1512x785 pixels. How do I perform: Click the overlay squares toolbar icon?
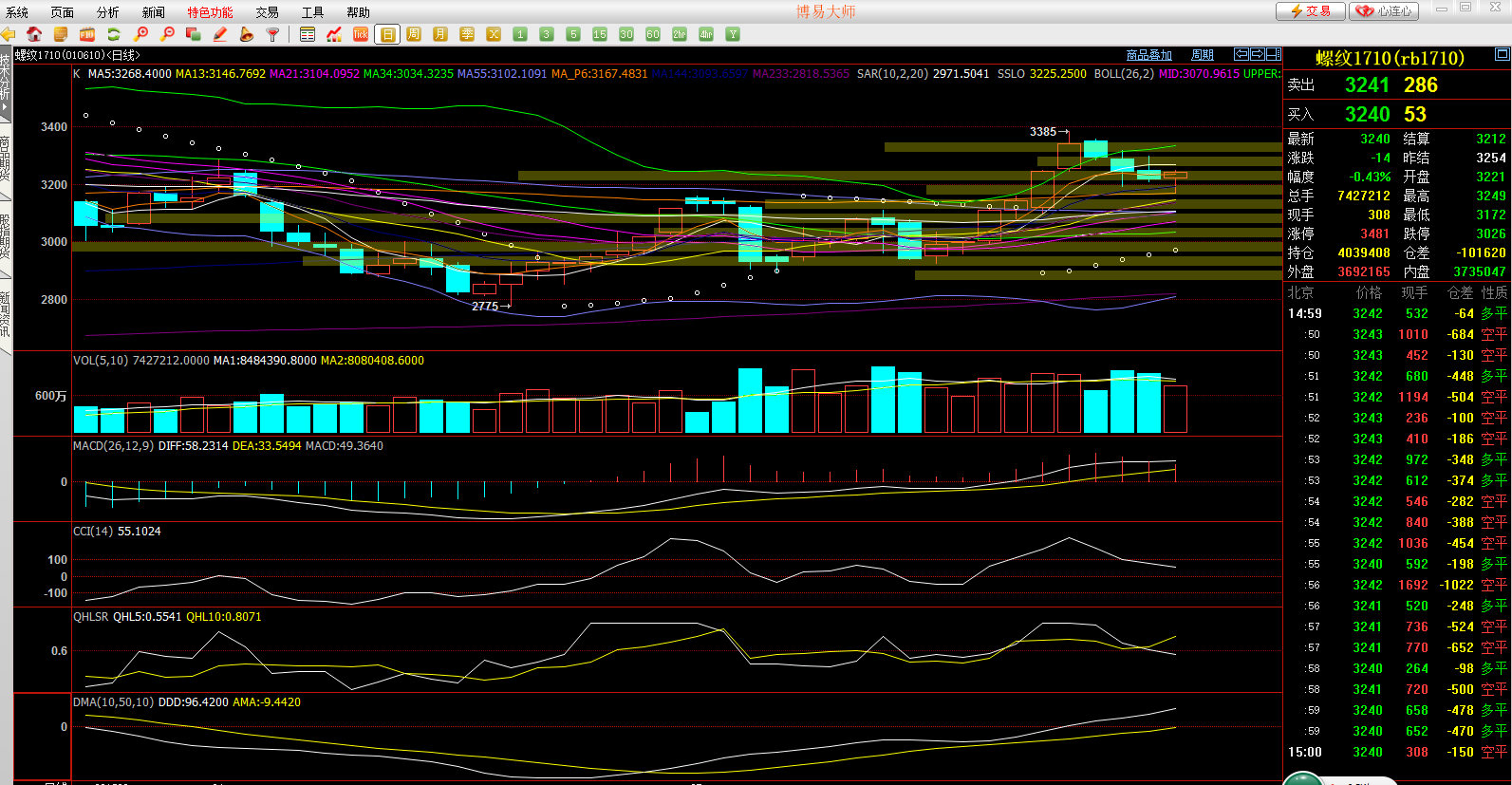click(194, 34)
